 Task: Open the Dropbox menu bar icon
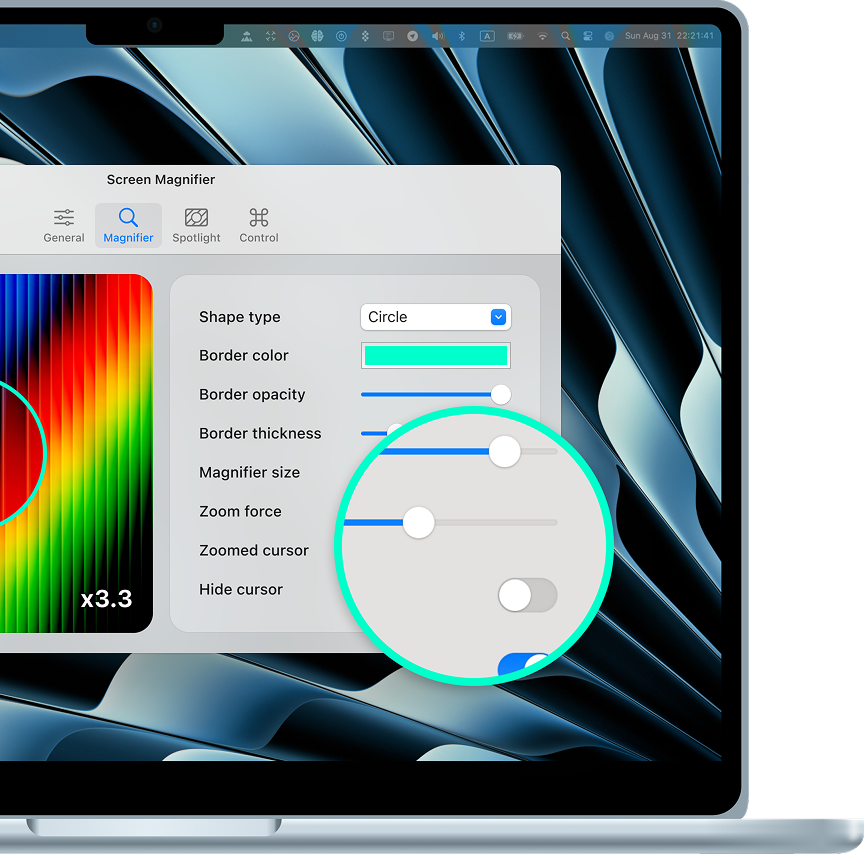coord(365,36)
